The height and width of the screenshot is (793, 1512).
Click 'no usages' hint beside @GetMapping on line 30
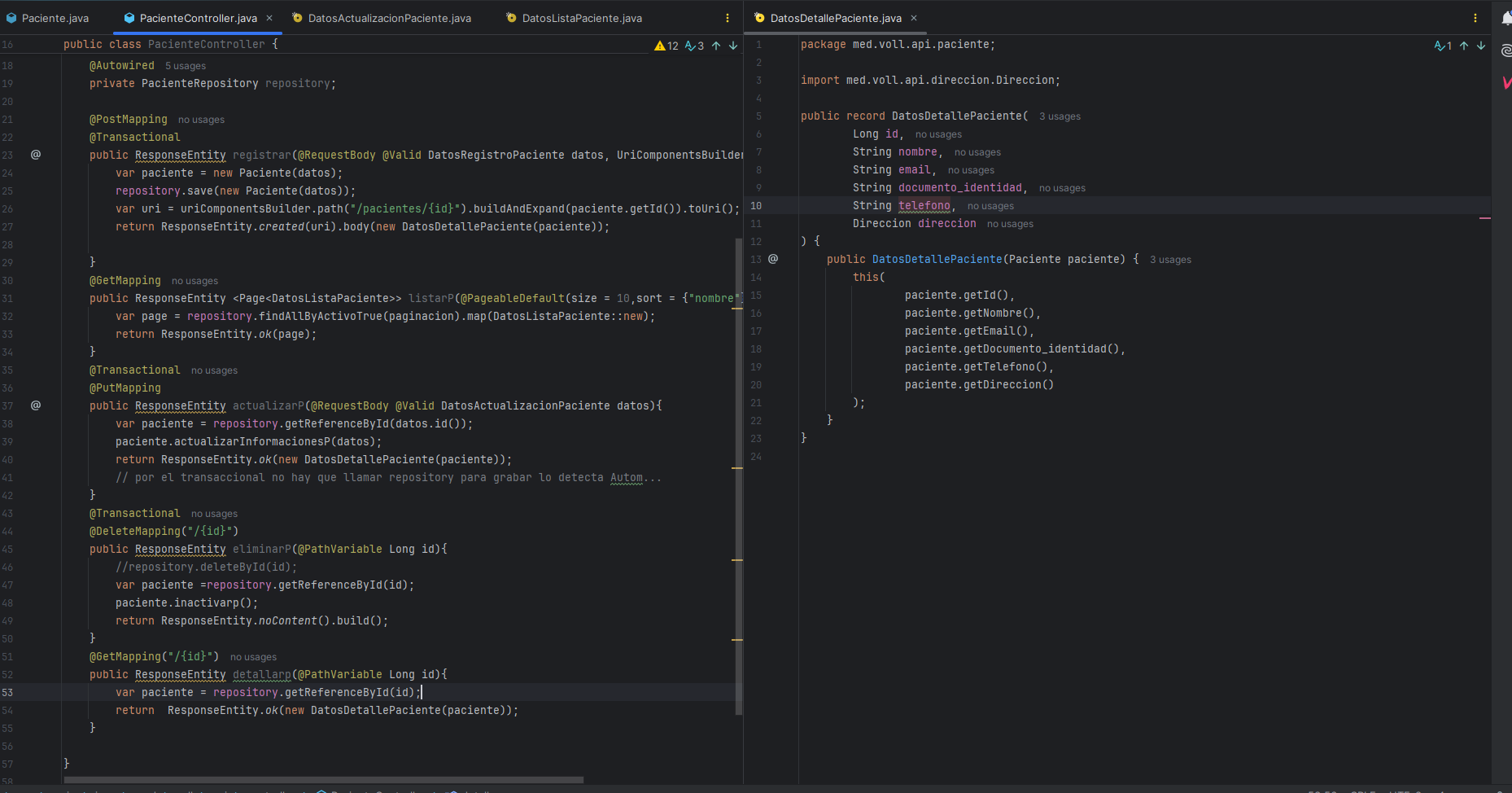coord(194,281)
